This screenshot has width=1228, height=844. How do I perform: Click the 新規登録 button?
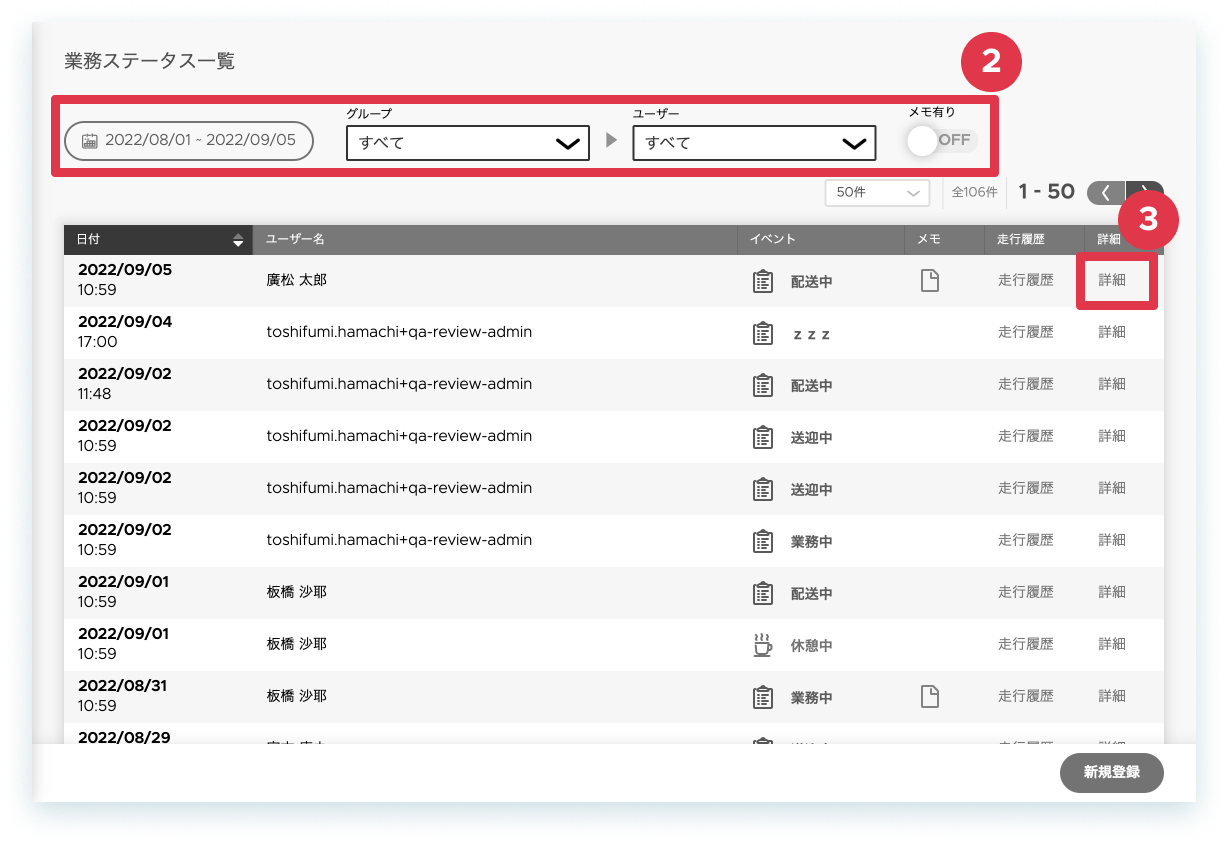[1112, 773]
